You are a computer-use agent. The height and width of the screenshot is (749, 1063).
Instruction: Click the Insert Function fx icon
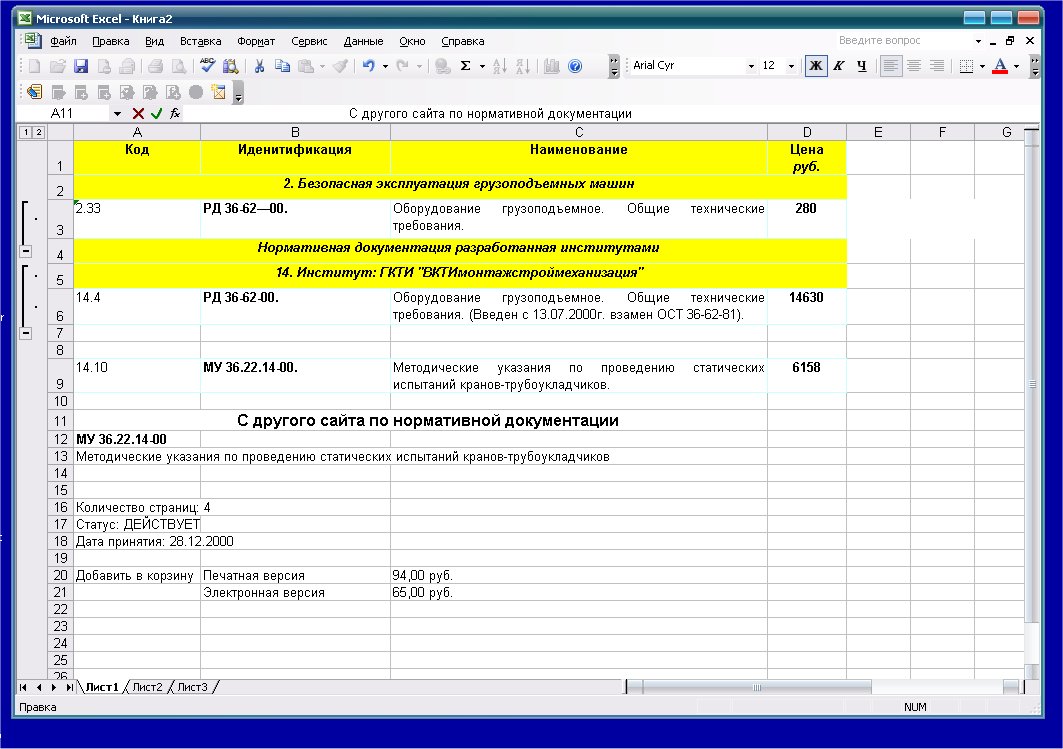175,113
